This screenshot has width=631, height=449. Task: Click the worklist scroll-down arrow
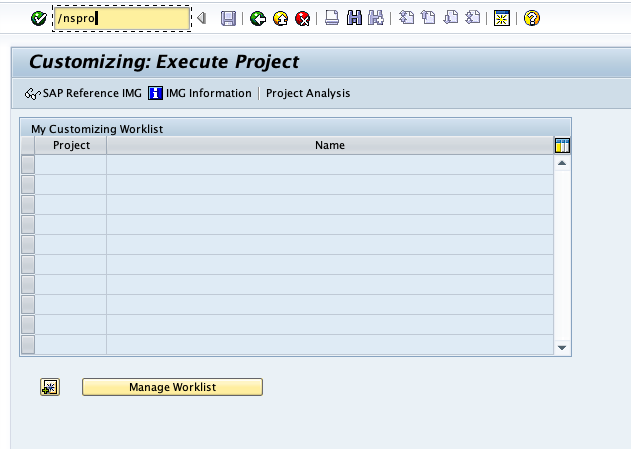click(562, 348)
